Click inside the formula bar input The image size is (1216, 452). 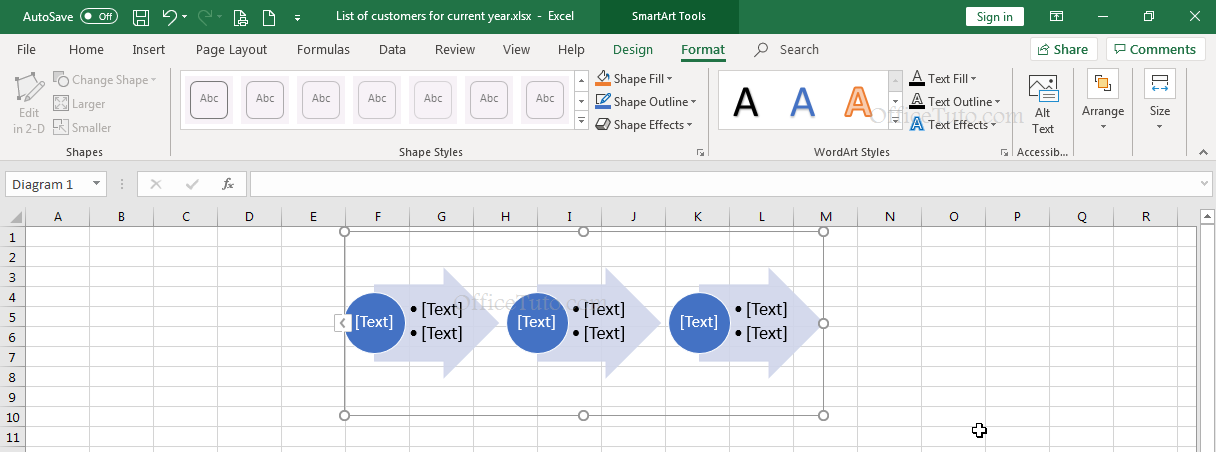[722, 184]
